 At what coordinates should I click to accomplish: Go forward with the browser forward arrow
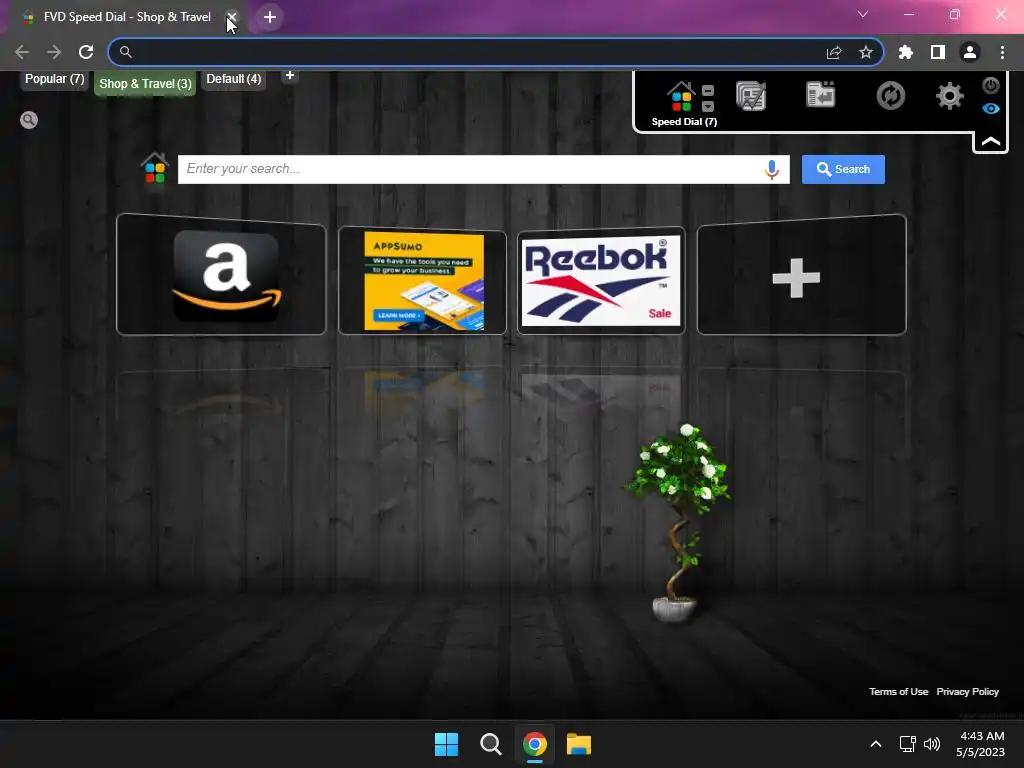coord(54,52)
